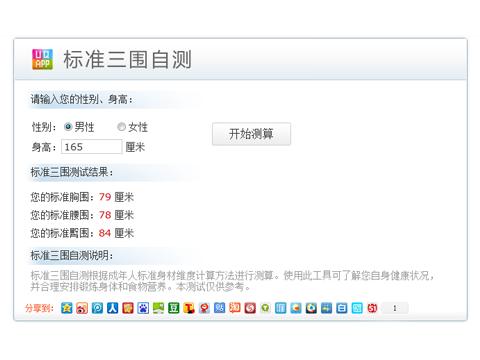The image size is (480, 360).
Task: Click the 标准三围自测说明 heading
Action: [72, 256]
